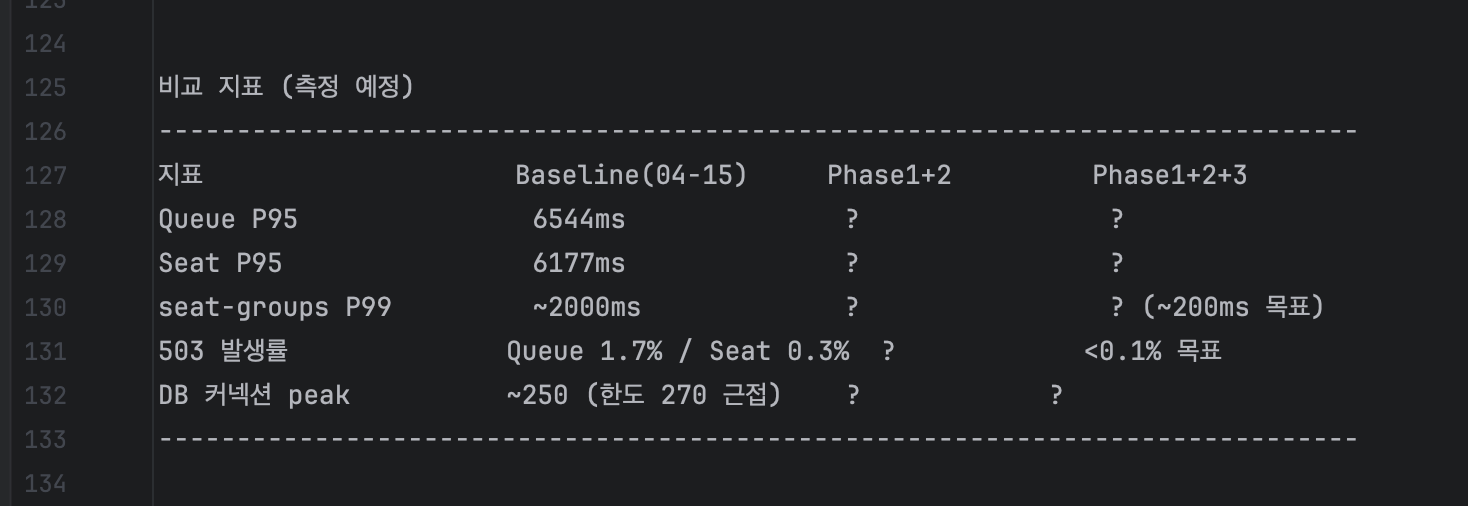
Task: Place cursor on the '6544ms' value
Action: [x=579, y=220]
